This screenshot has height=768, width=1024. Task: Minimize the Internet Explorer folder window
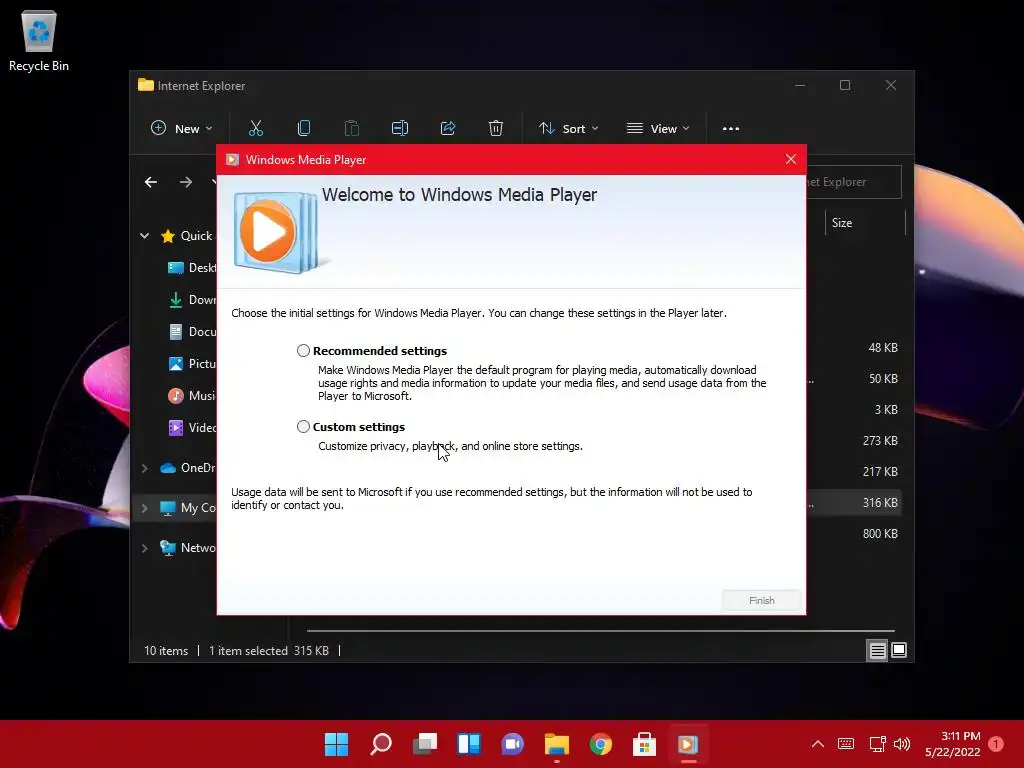(800, 86)
